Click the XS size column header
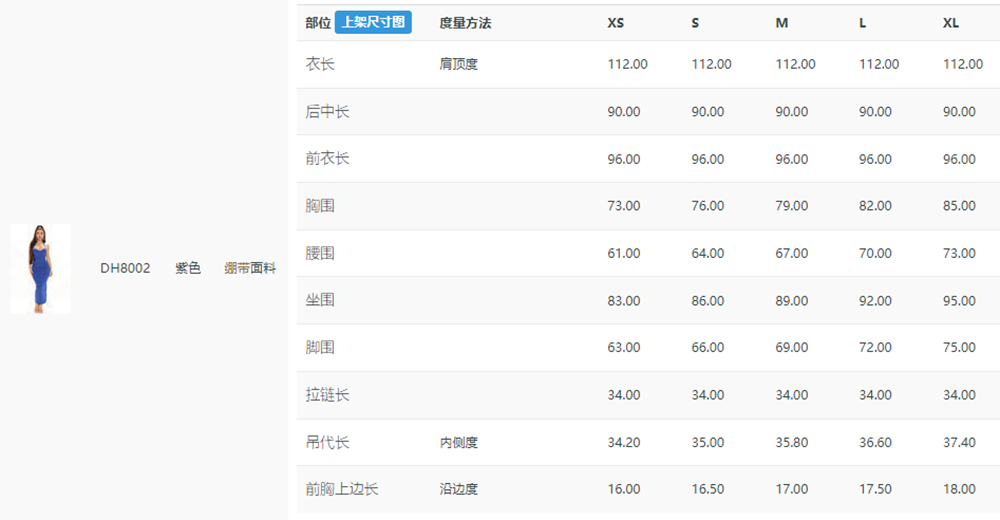This screenshot has width=1000, height=520. coord(615,23)
